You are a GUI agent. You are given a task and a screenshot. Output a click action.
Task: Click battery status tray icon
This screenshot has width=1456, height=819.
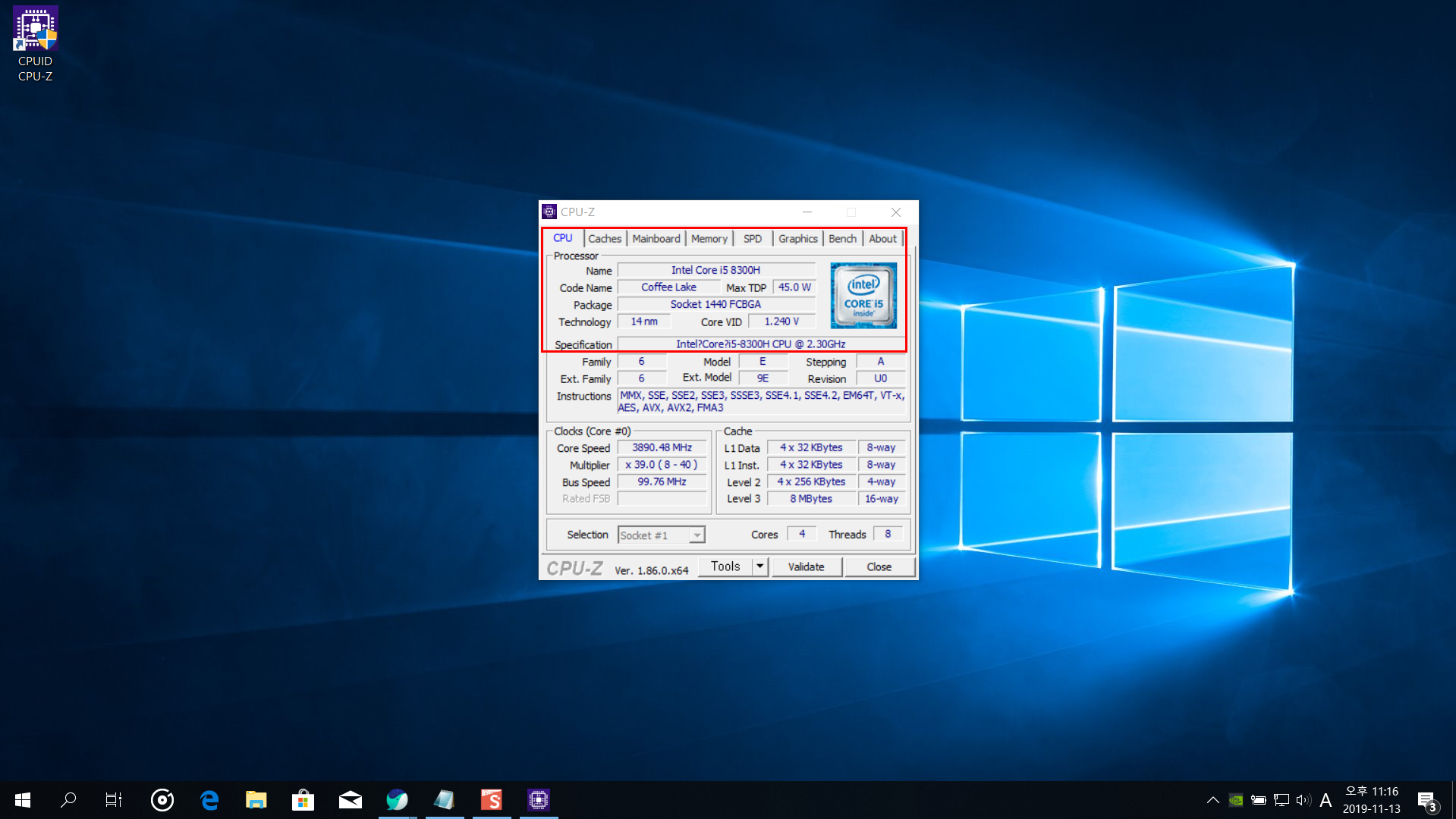click(x=1259, y=800)
